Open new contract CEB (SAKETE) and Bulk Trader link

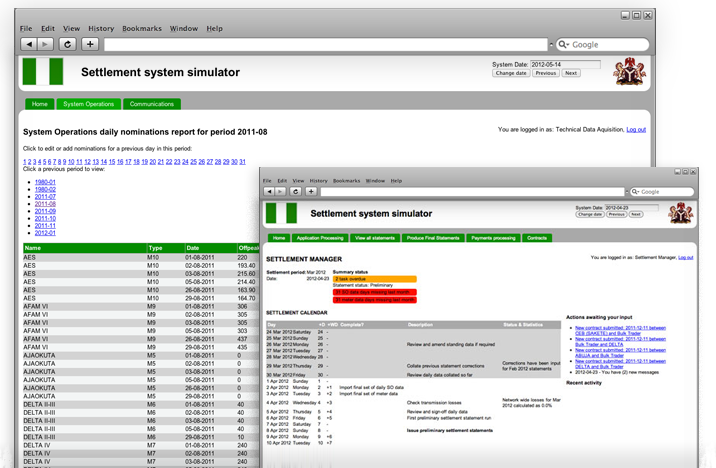point(620,331)
